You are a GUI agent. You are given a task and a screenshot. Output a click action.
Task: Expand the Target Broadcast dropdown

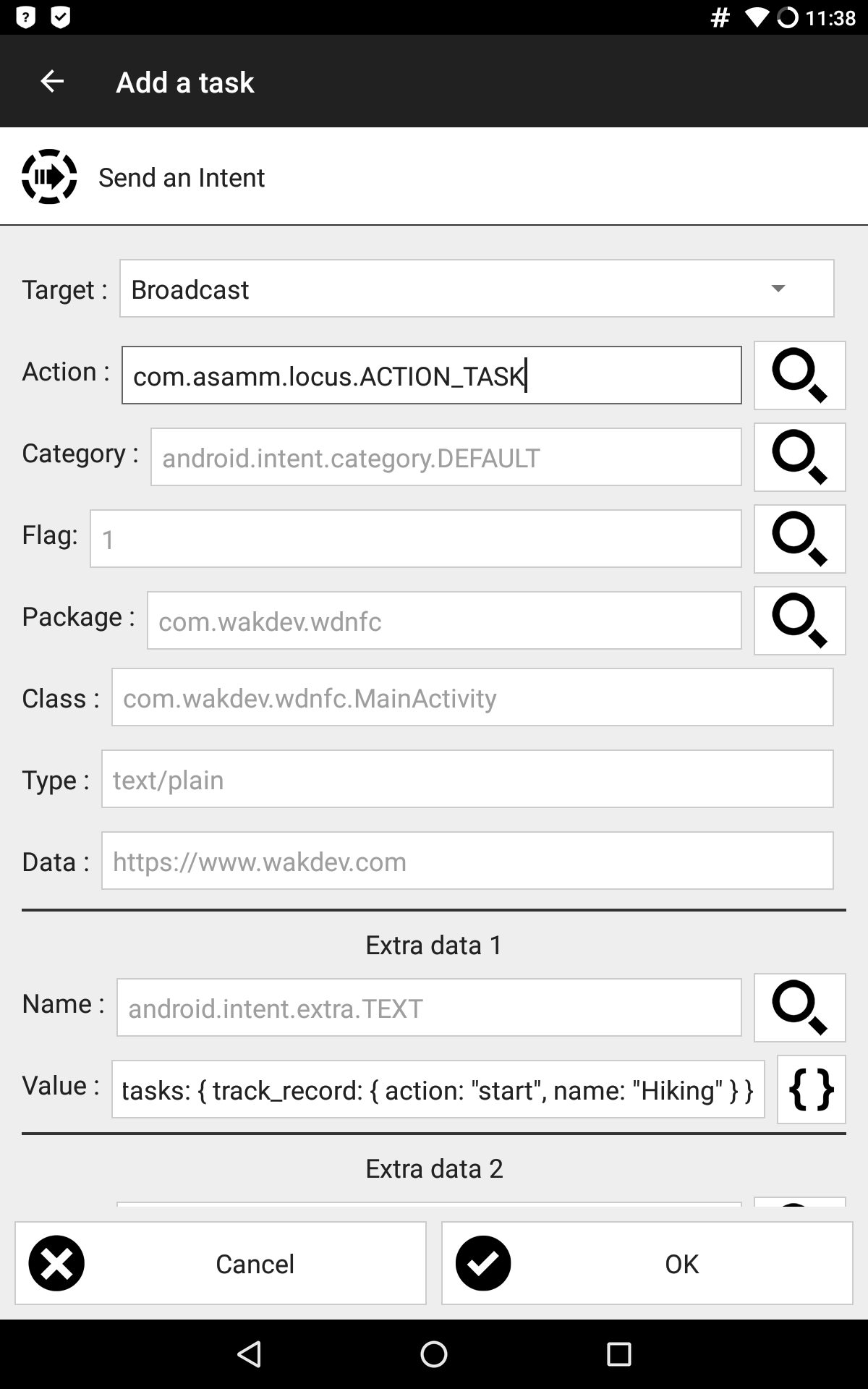(x=477, y=289)
